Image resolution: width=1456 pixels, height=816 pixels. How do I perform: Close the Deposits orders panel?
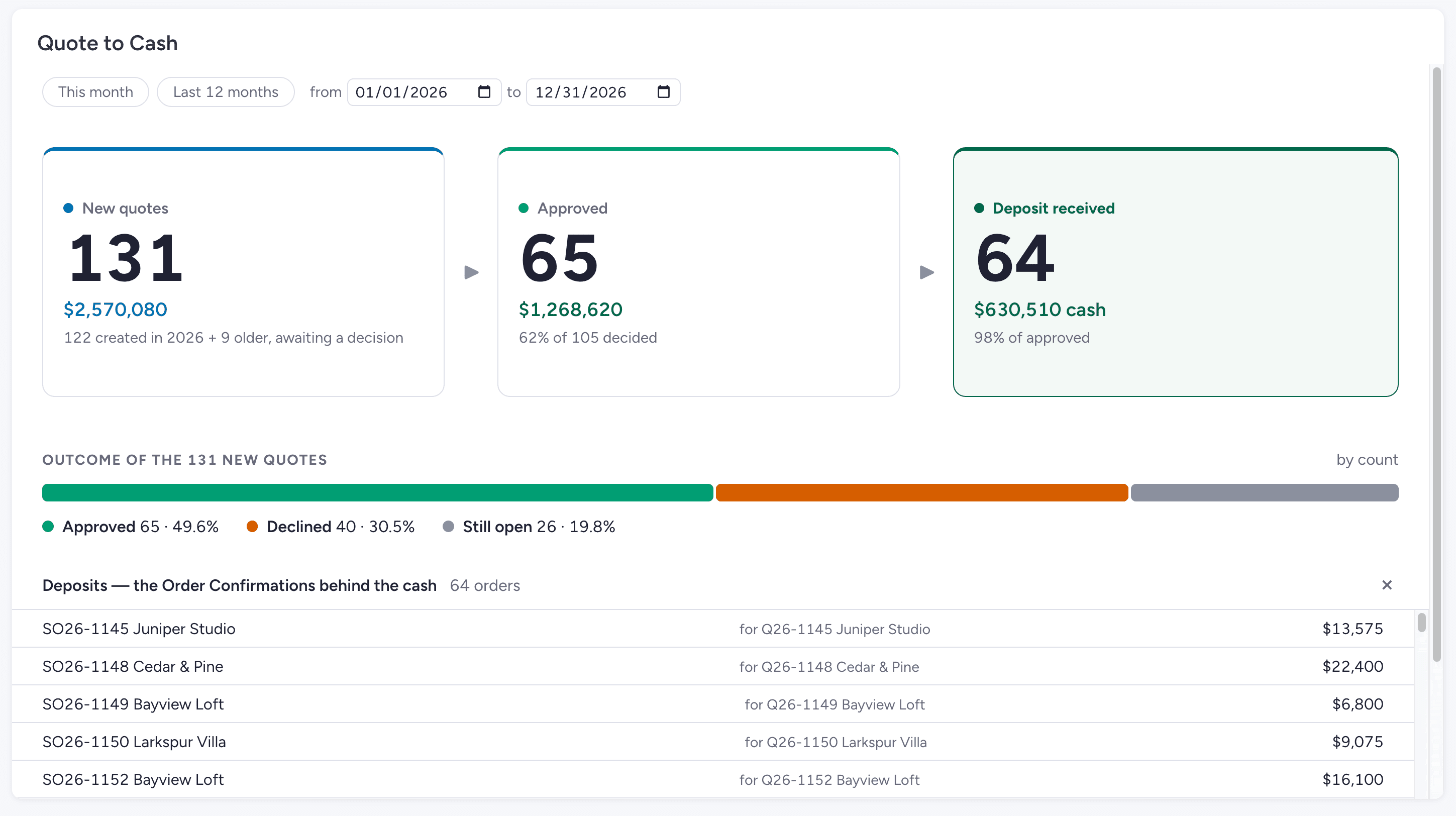pyautogui.click(x=1387, y=585)
